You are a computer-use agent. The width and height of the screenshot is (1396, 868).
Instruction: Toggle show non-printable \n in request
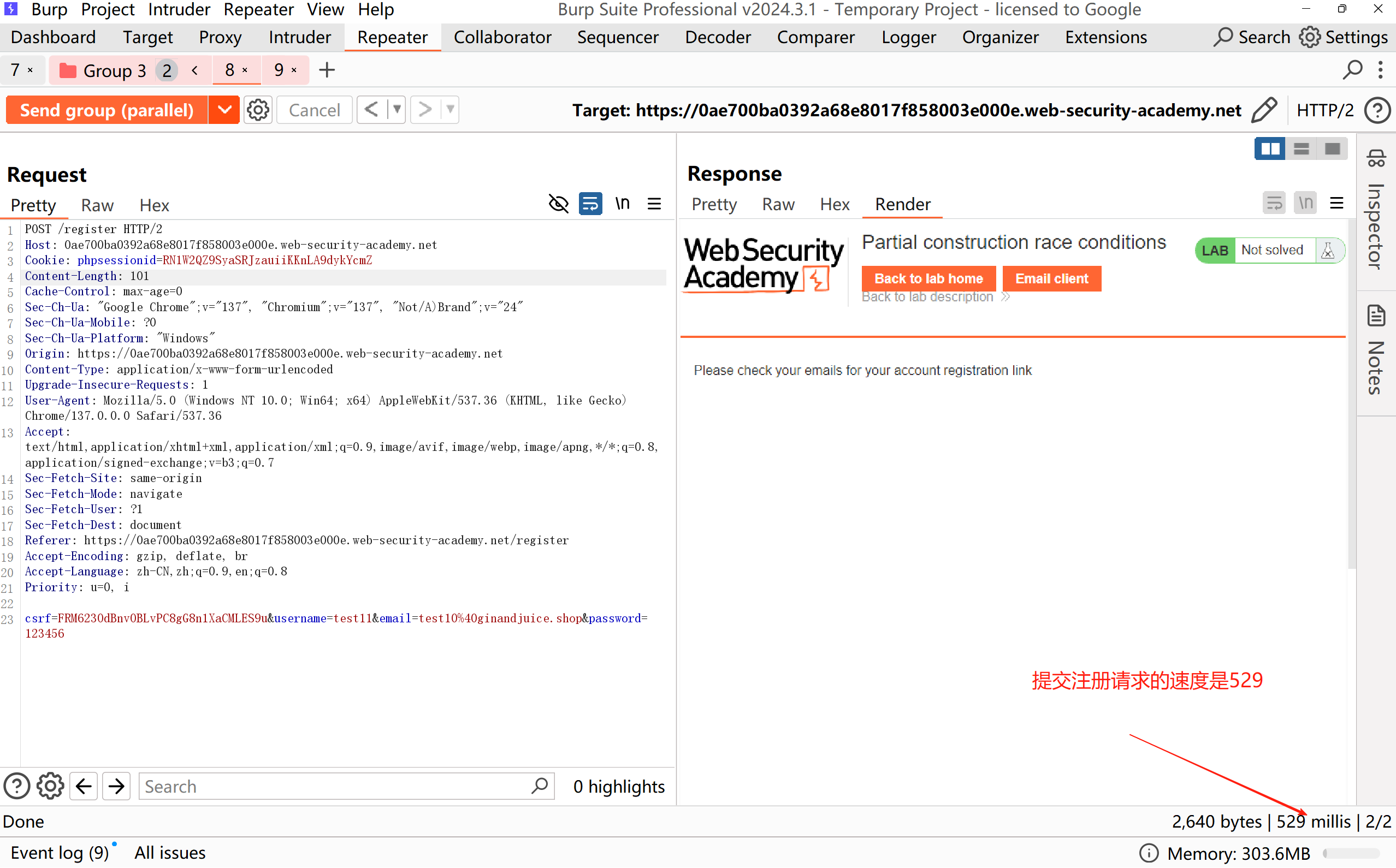(x=622, y=204)
